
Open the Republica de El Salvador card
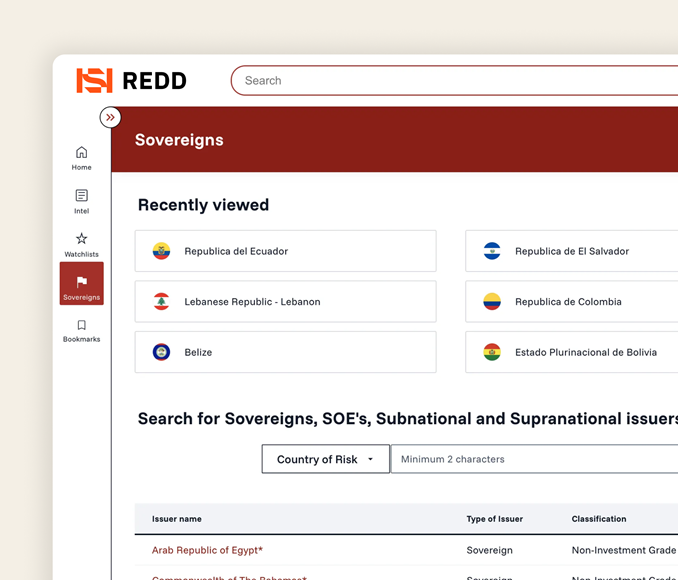click(x=572, y=251)
